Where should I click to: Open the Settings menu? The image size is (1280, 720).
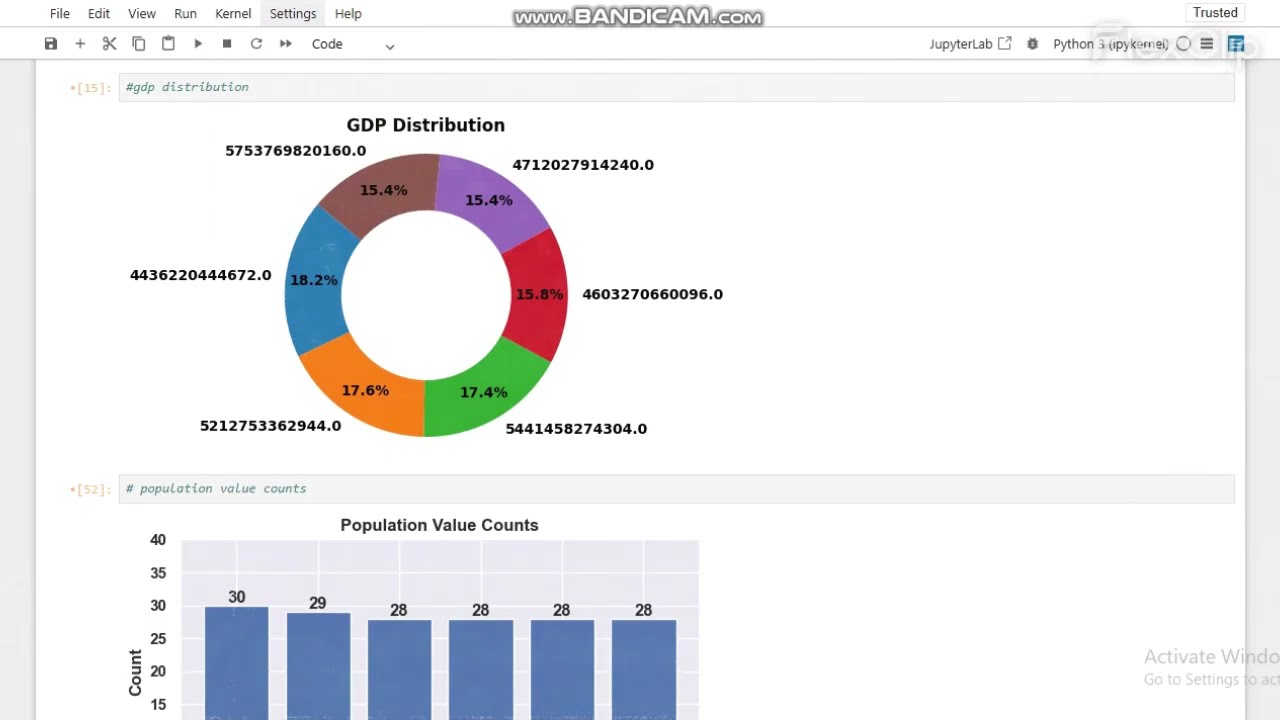(x=293, y=14)
